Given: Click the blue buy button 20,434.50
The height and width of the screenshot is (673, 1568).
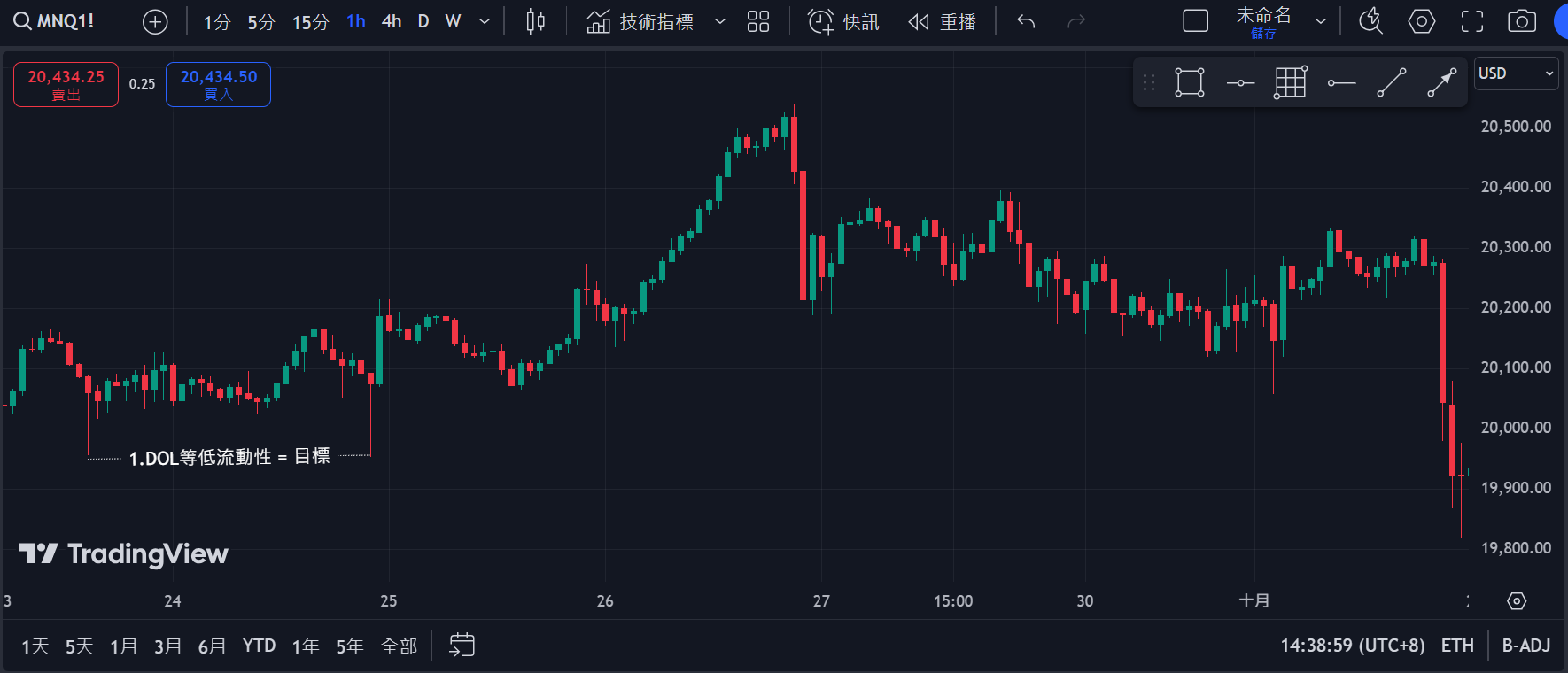Looking at the screenshot, I should (x=218, y=84).
